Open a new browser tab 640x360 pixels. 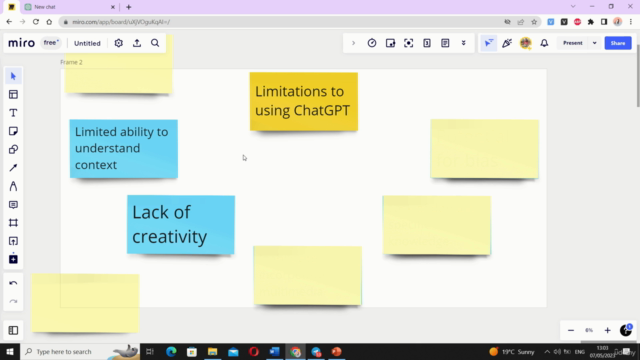pyautogui.click(x=129, y=7)
